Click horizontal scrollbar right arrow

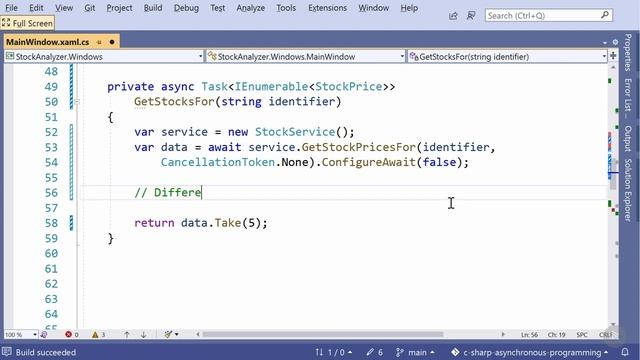[503, 334]
